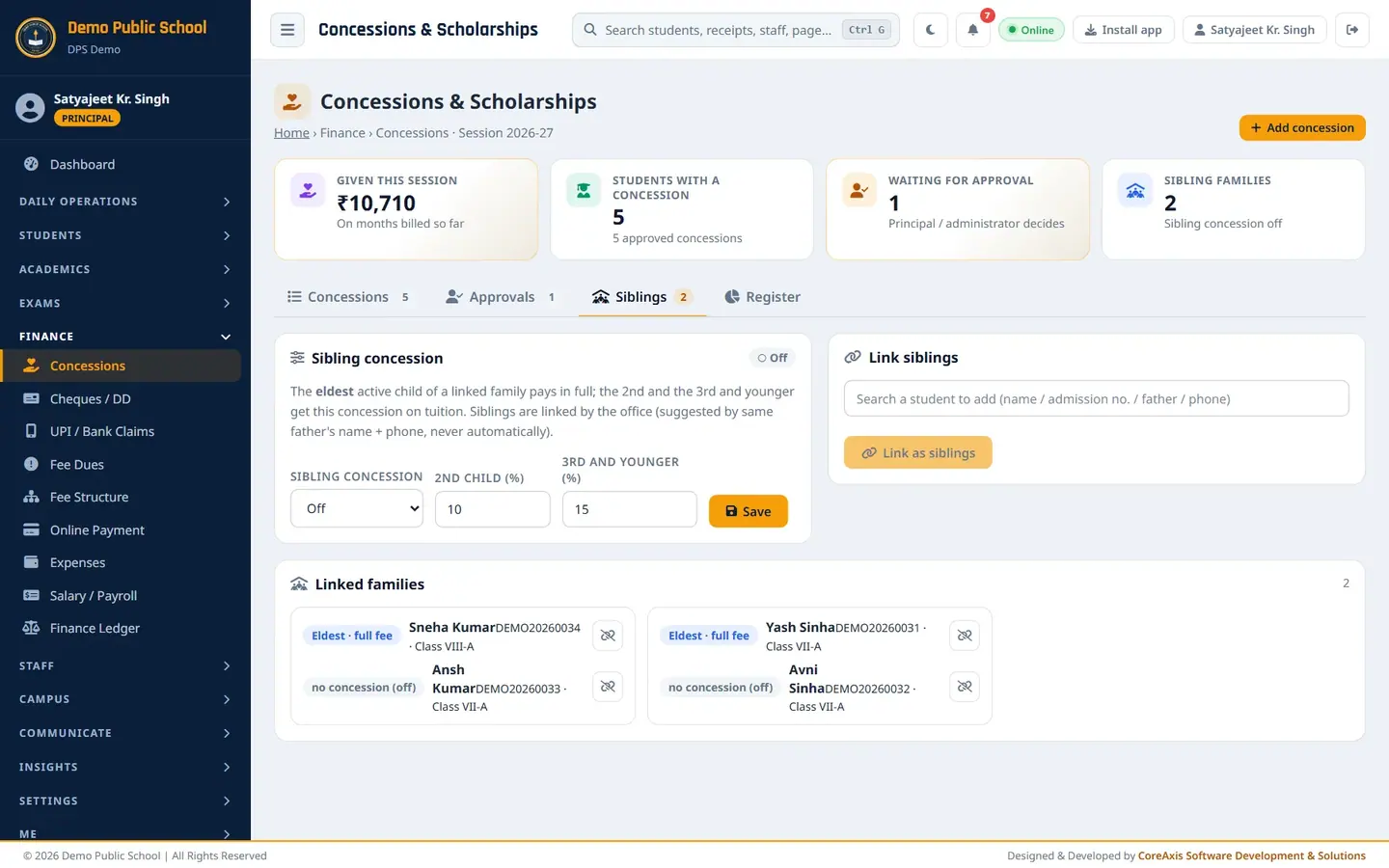Image resolution: width=1389 pixels, height=868 pixels.
Task: Open Dashboard from sidebar
Action: click(x=121, y=165)
